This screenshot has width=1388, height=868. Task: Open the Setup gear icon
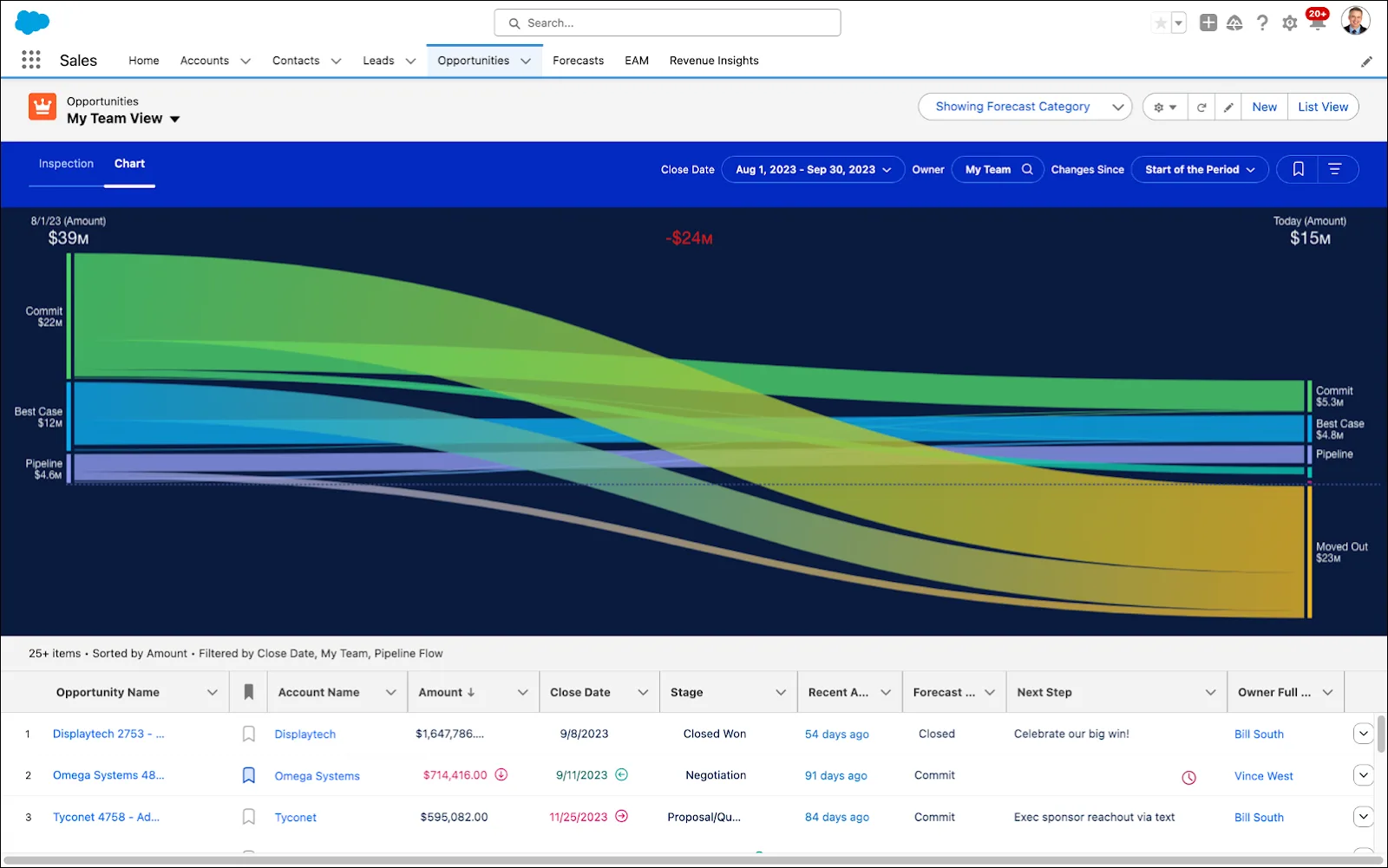1290,23
